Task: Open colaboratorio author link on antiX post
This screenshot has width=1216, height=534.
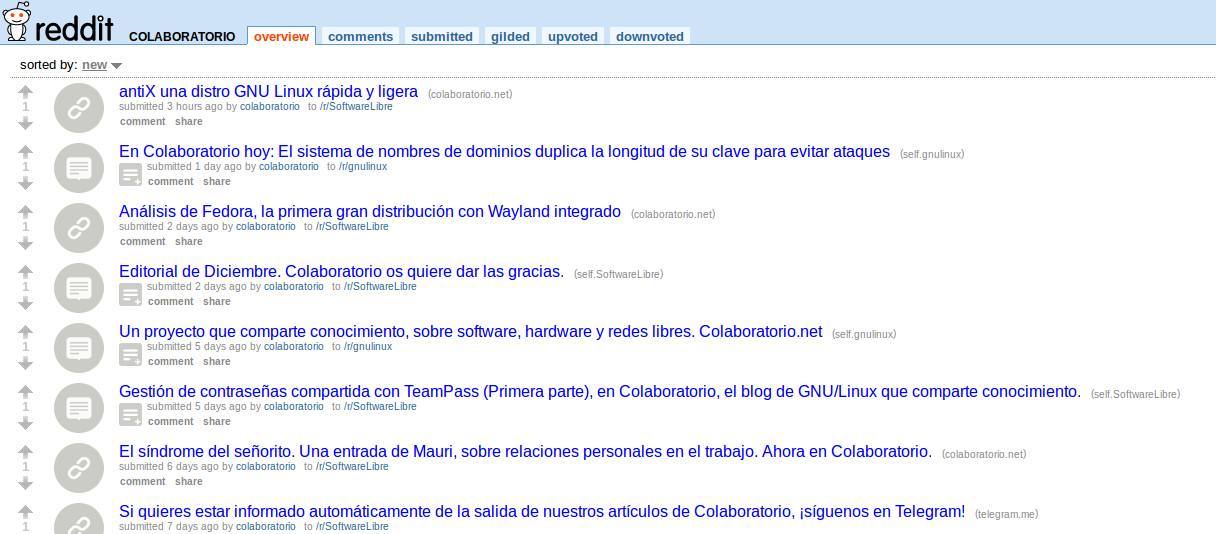Action: [x=270, y=106]
